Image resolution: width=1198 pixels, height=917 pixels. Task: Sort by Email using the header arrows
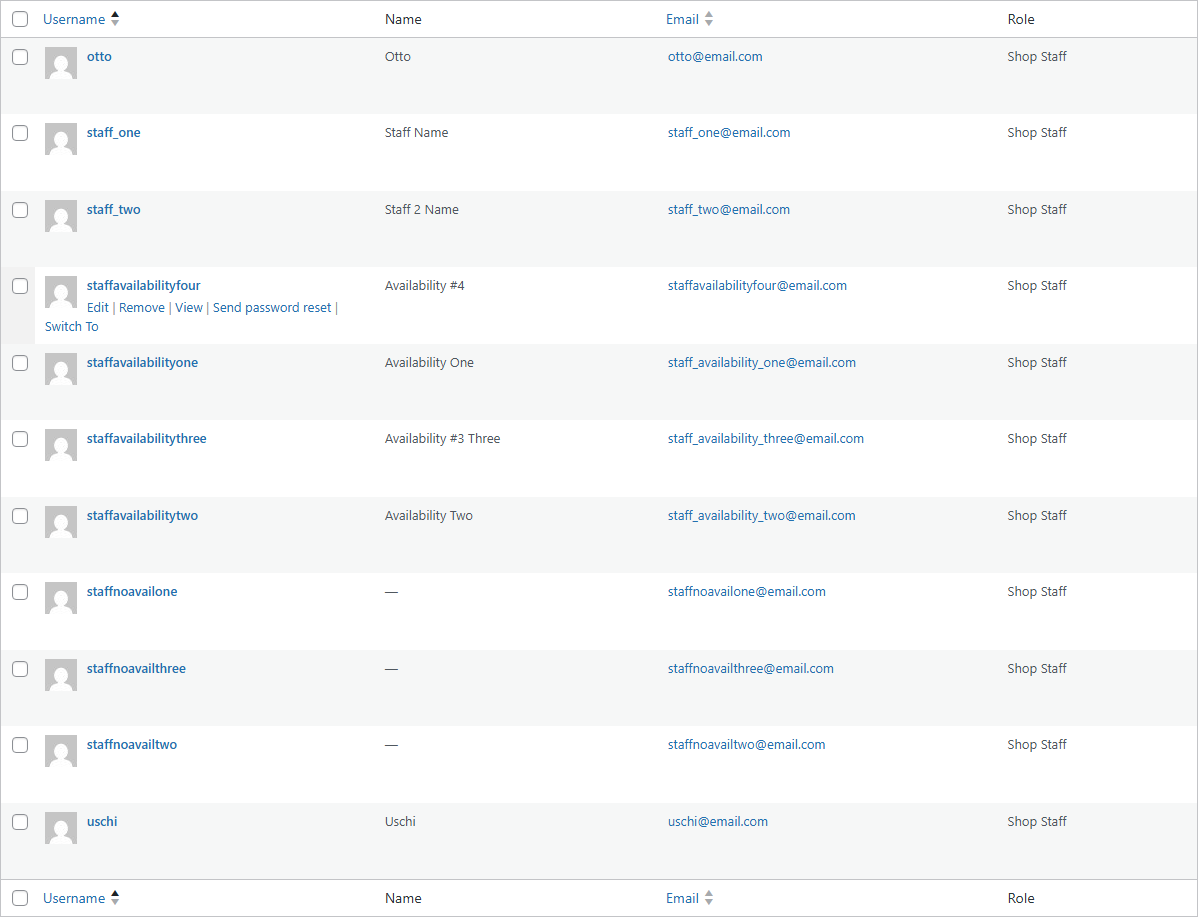[708, 18]
